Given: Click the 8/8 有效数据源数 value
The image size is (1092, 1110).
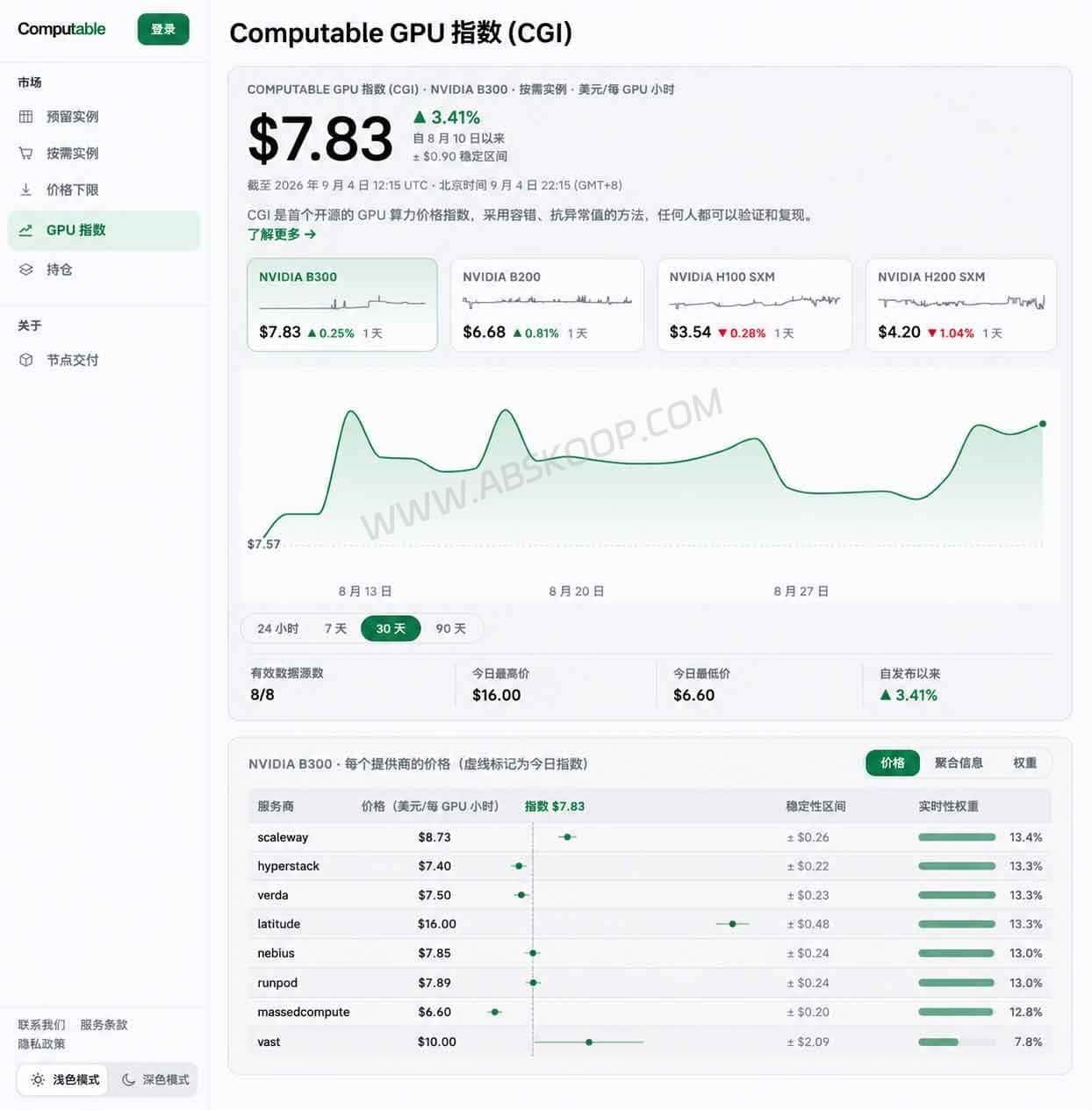Looking at the screenshot, I should [262, 694].
